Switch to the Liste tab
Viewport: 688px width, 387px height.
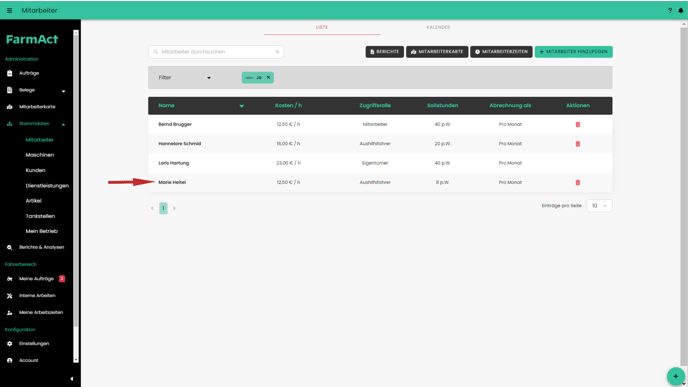(322, 27)
